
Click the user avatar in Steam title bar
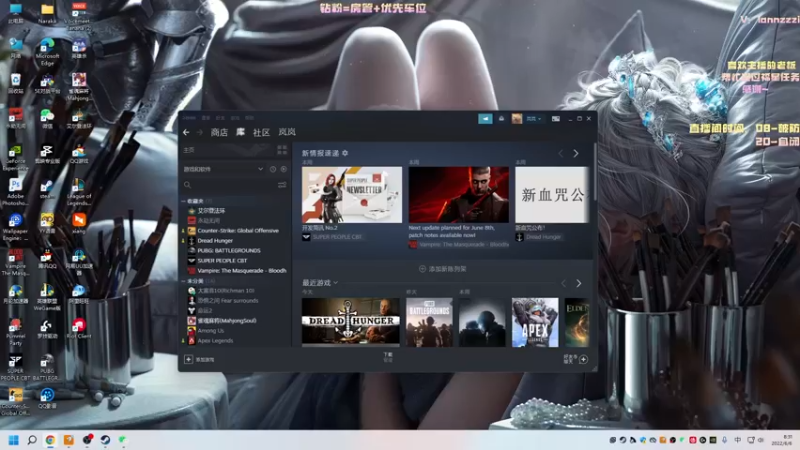[517, 118]
